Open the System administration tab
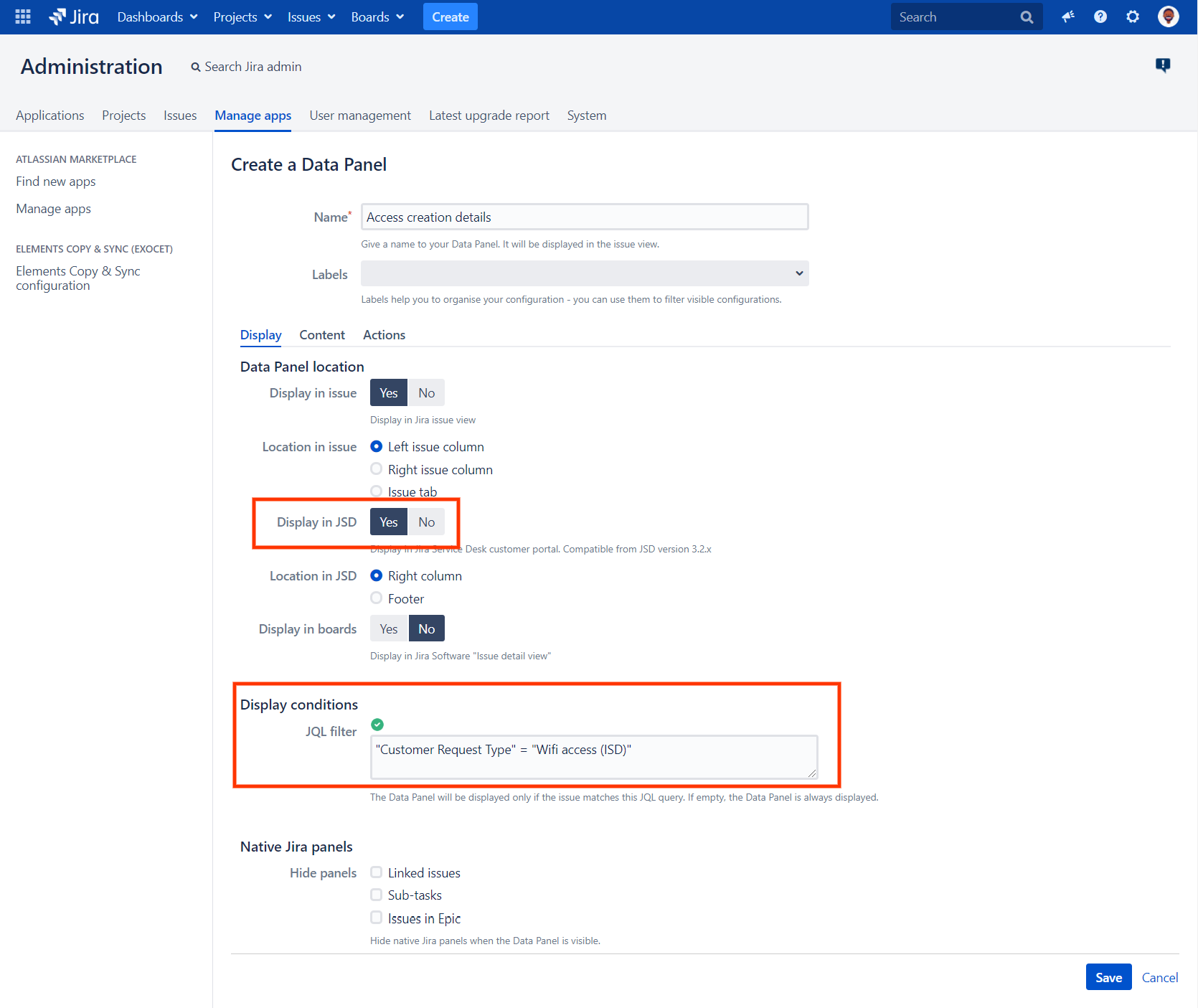1198x1008 pixels. tap(586, 115)
